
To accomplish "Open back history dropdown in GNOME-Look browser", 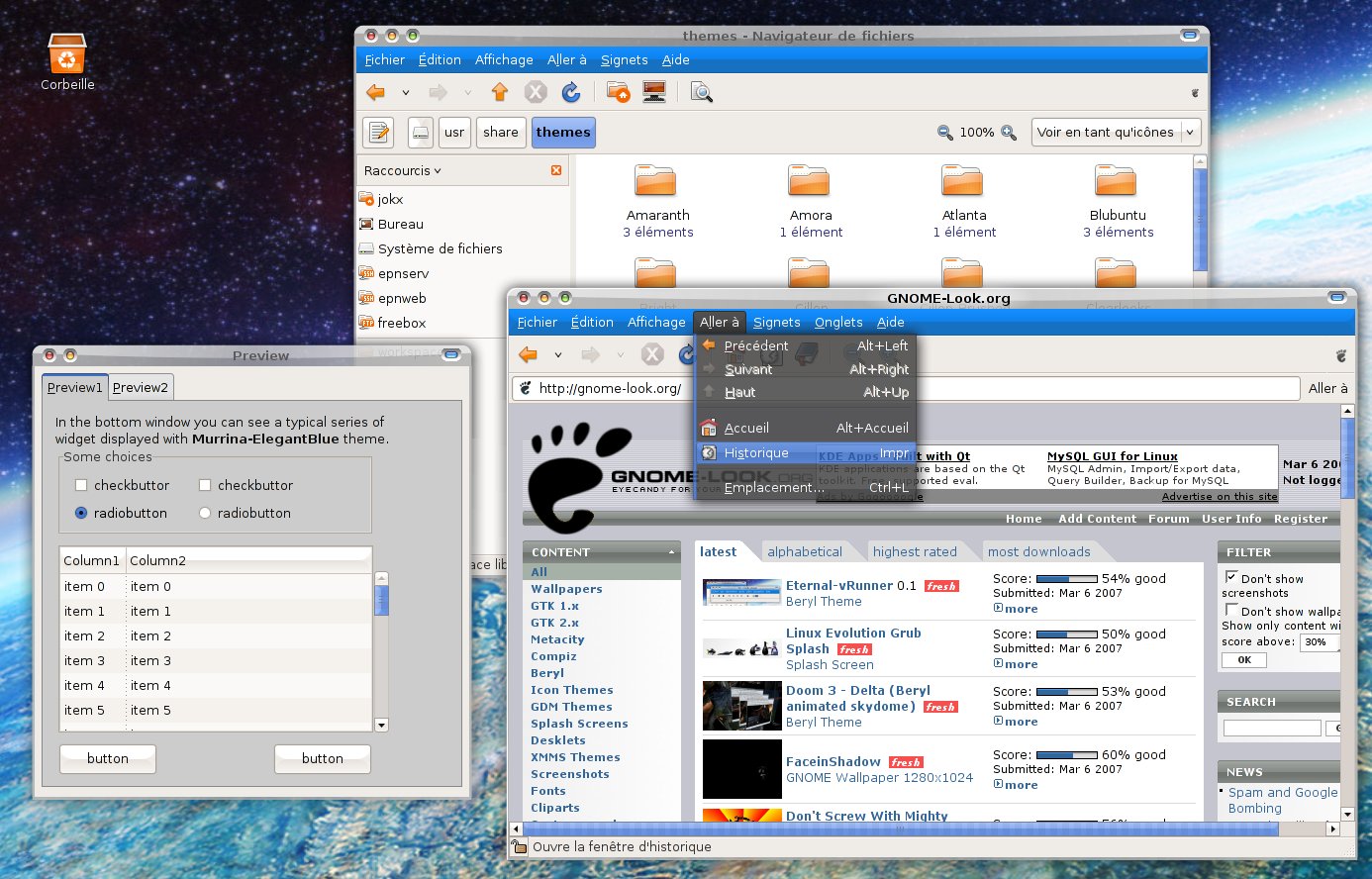I will pos(557,354).
